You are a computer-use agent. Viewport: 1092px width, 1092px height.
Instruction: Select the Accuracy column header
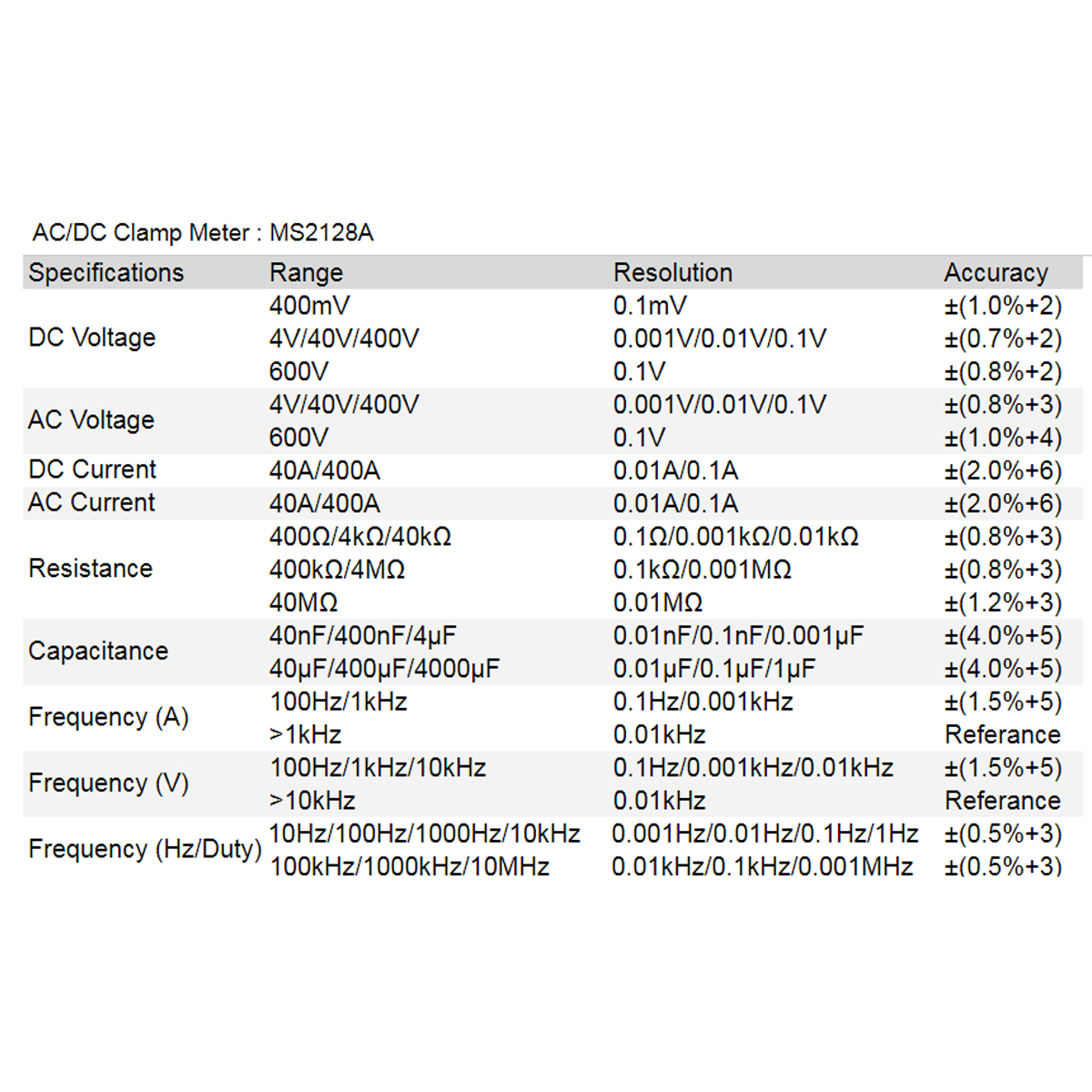(x=996, y=273)
